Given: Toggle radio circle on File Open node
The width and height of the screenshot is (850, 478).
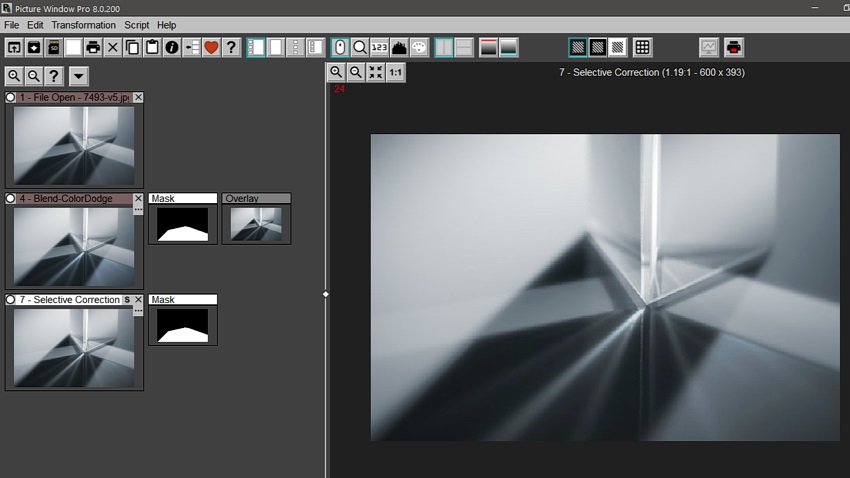Looking at the screenshot, I should [10, 97].
